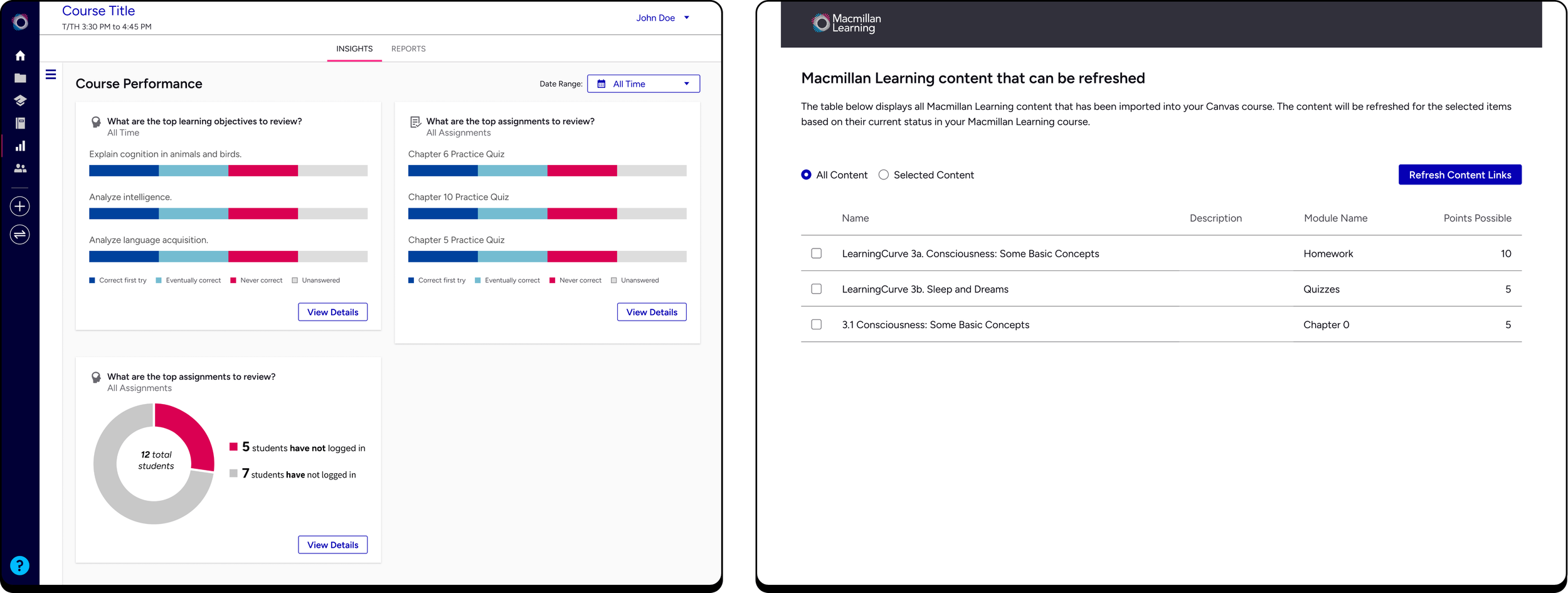Click the Explain cognition progress bar
The height and width of the screenshot is (593, 1568).
(x=228, y=171)
